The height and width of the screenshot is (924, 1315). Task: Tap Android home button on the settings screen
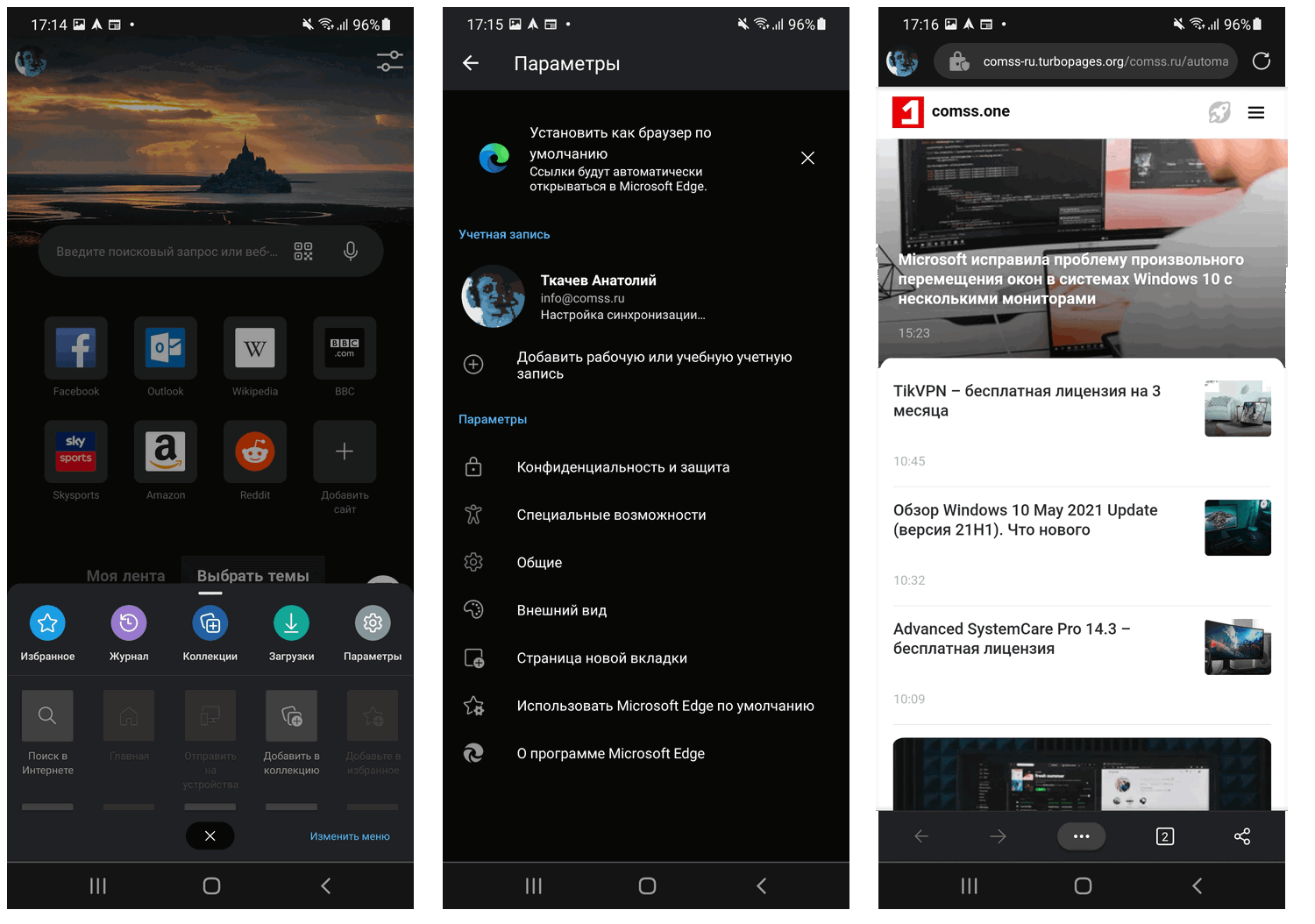tap(647, 886)
